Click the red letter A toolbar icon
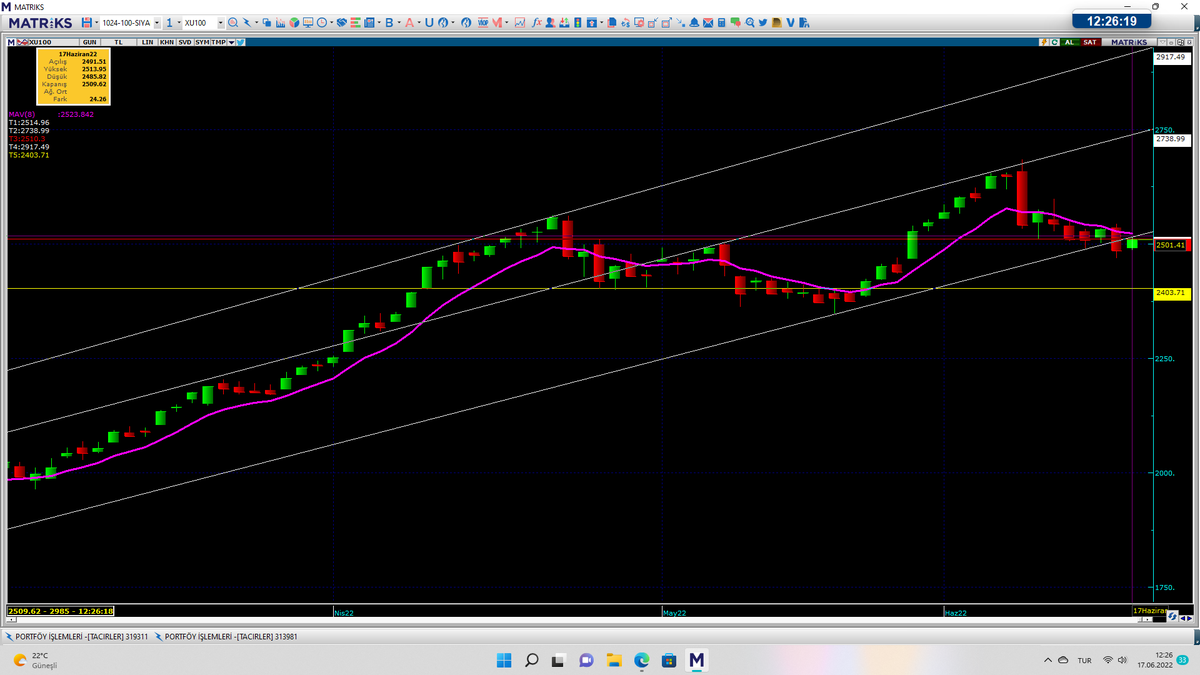 pos(409,22)
